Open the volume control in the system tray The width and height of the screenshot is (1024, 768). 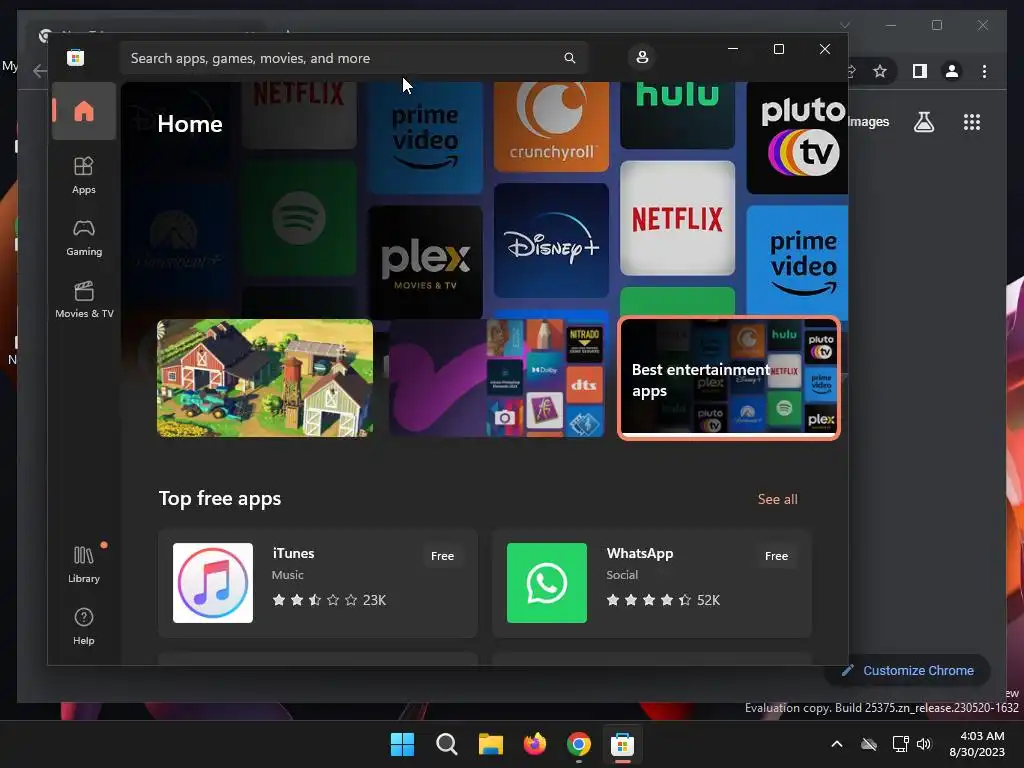pos(923,744)
